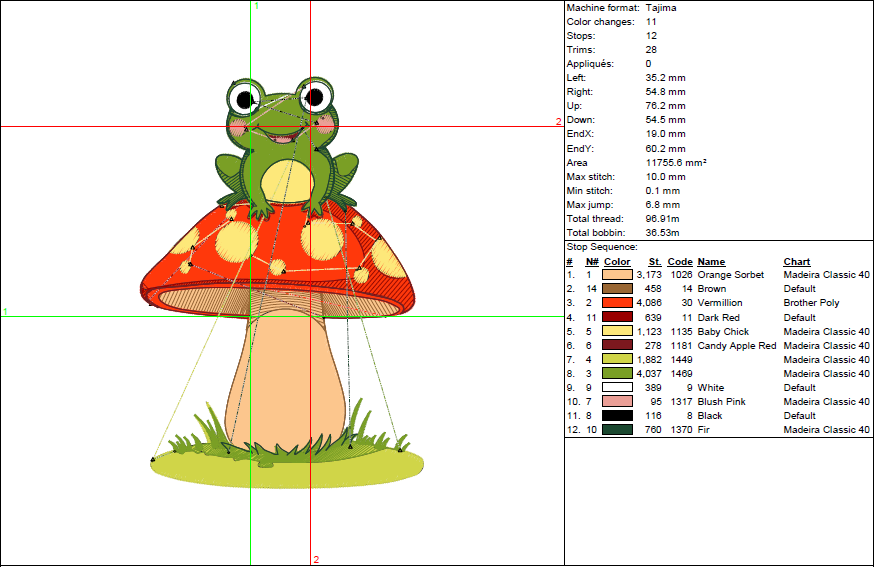Image resolution: width=874 pixels, height=567 pixels.
Task: Click the Candy Apple Red name
Action: coord(737,345)
